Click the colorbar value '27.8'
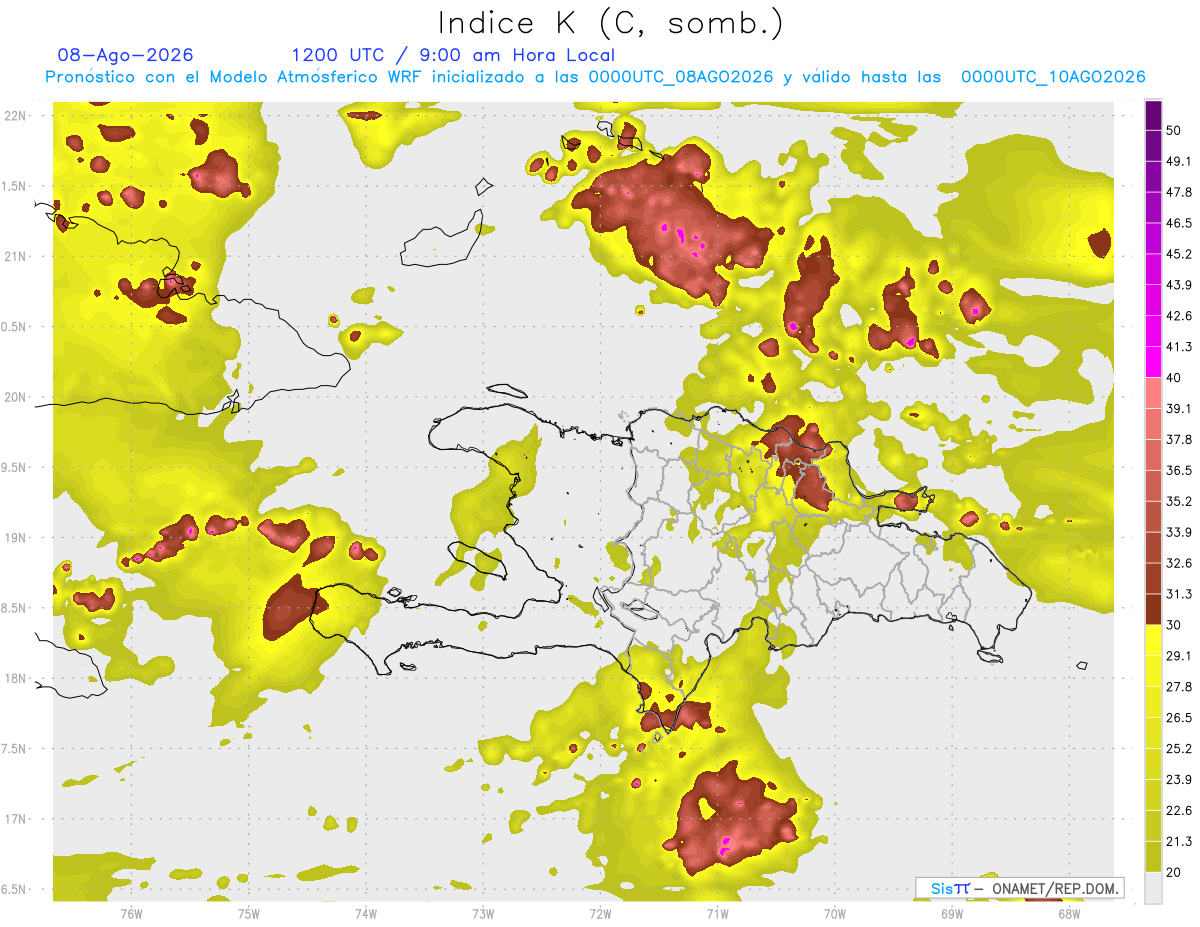This screenshot has width=1200, height=927. coord(1179,687)
